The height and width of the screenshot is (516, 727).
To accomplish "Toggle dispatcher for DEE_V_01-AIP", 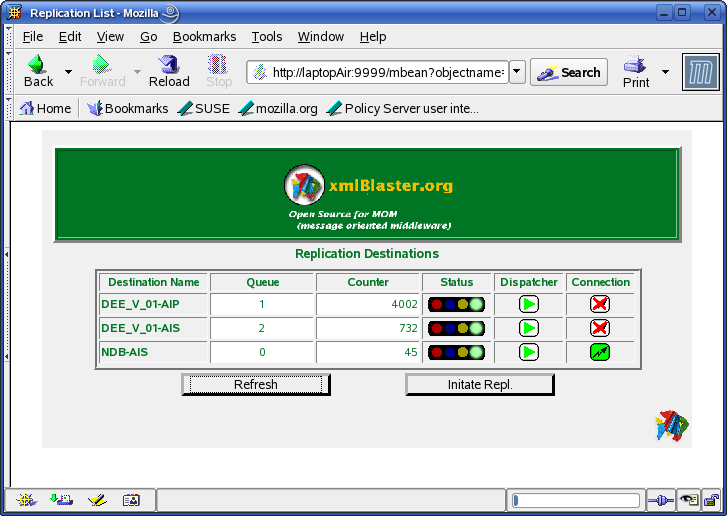I will [x=529, y=304].
